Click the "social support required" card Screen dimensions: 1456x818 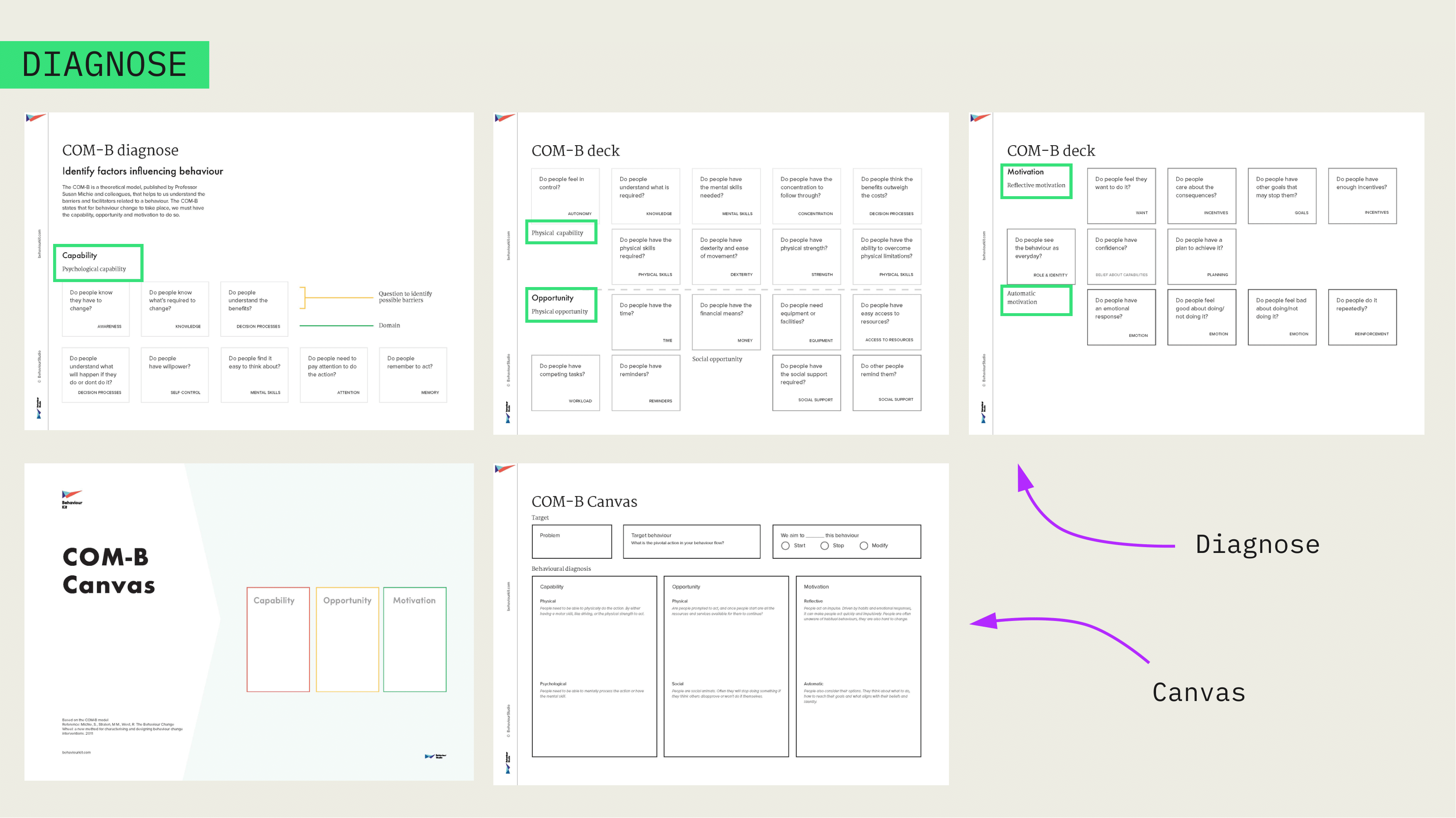pyautogui.click(x=807, y=383)
